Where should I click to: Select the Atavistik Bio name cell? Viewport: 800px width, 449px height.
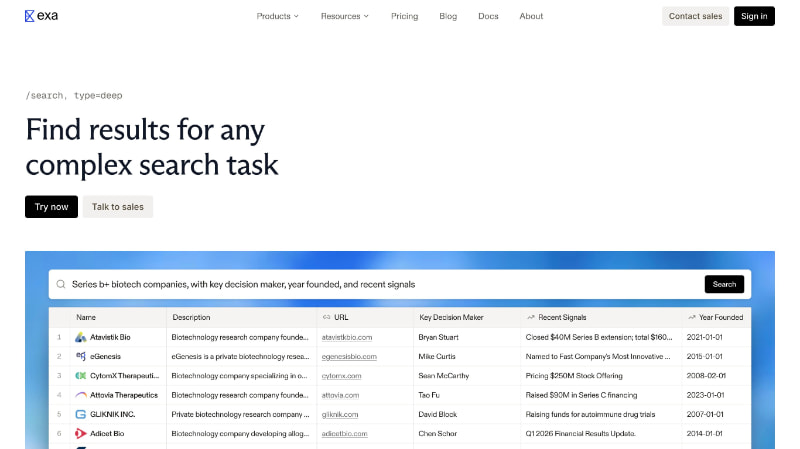[x=118, y=337]
